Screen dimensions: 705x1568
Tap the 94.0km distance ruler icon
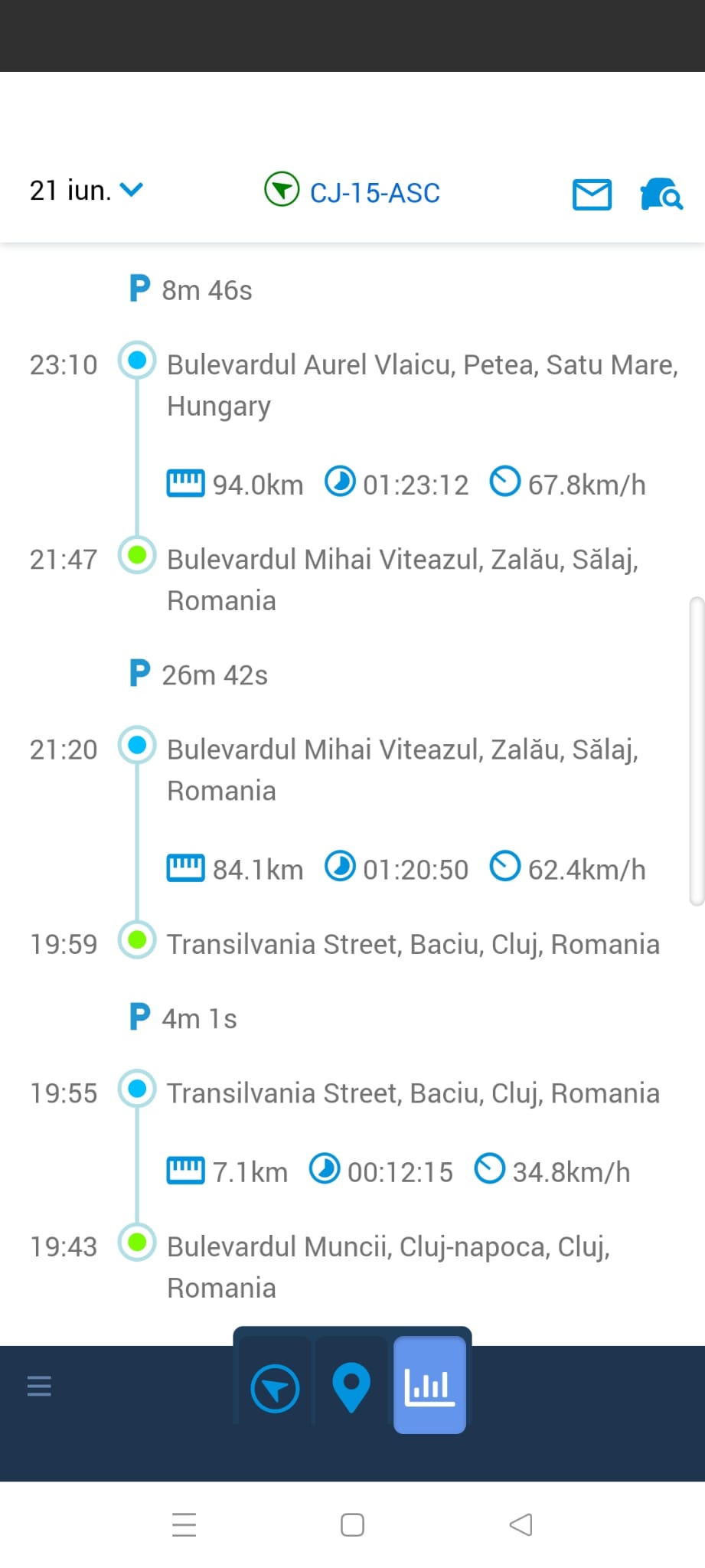[185, 484]
